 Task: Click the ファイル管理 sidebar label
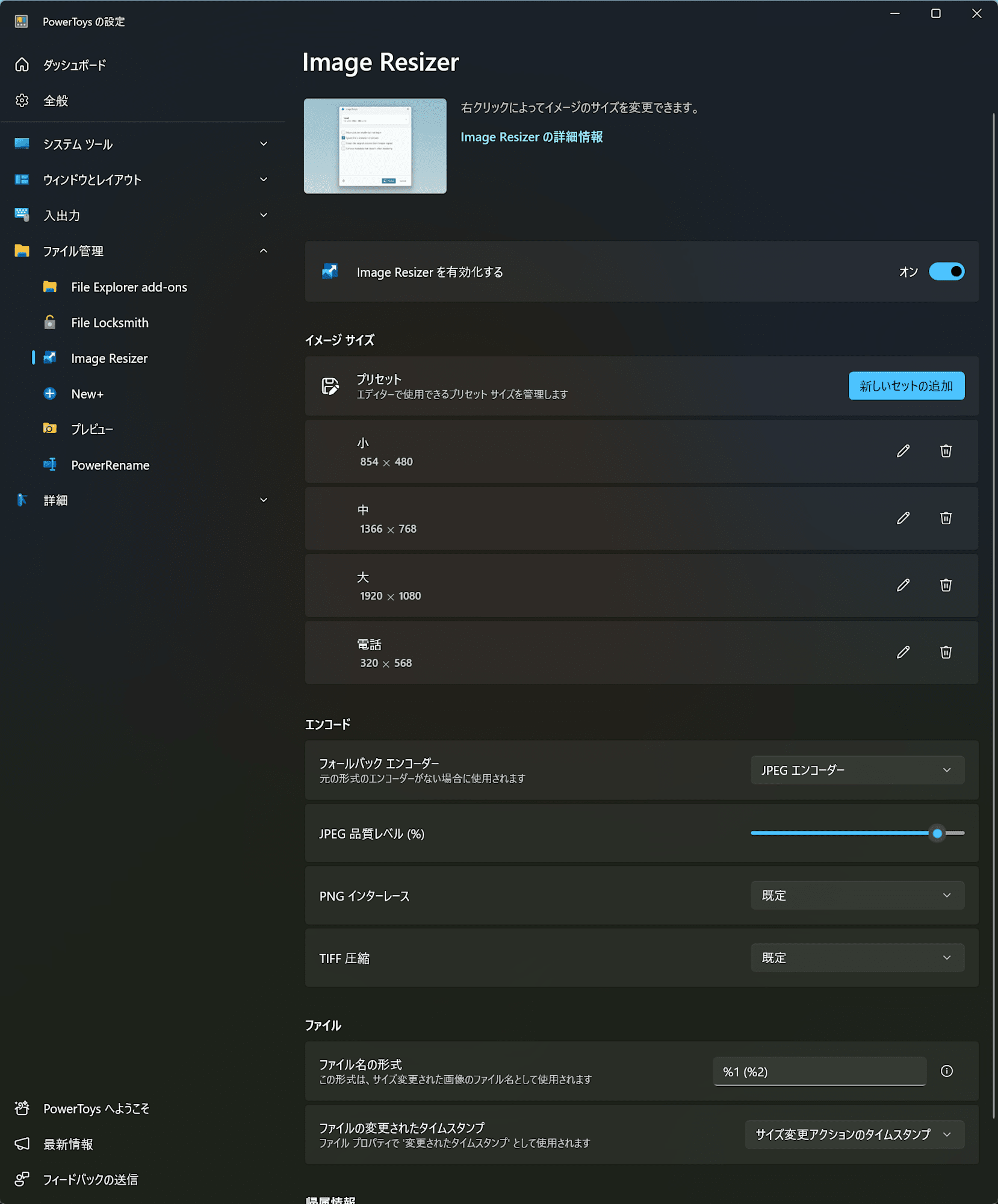[x=73, y=251]
